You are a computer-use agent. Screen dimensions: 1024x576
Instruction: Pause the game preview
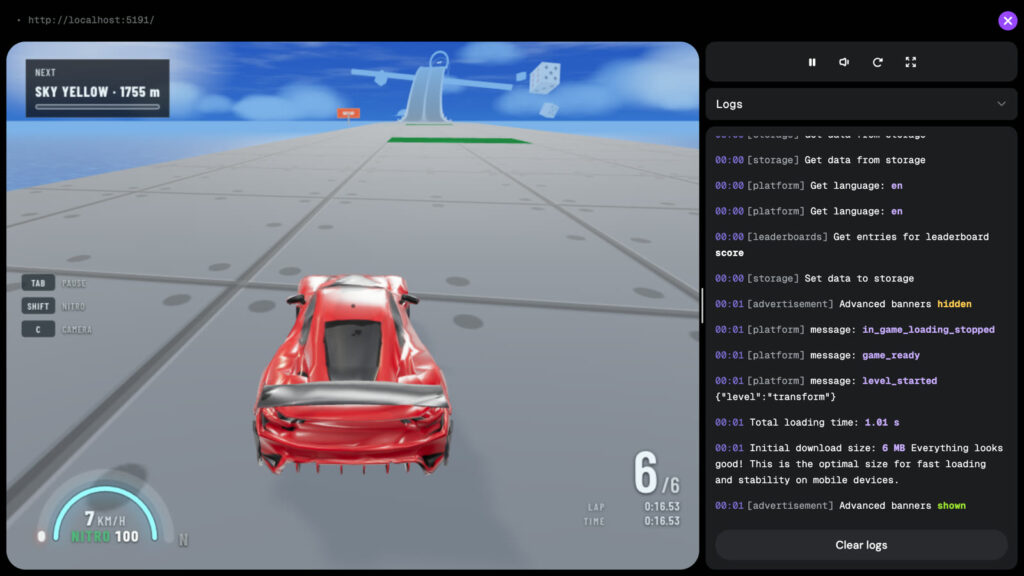[x=812, y=62]
